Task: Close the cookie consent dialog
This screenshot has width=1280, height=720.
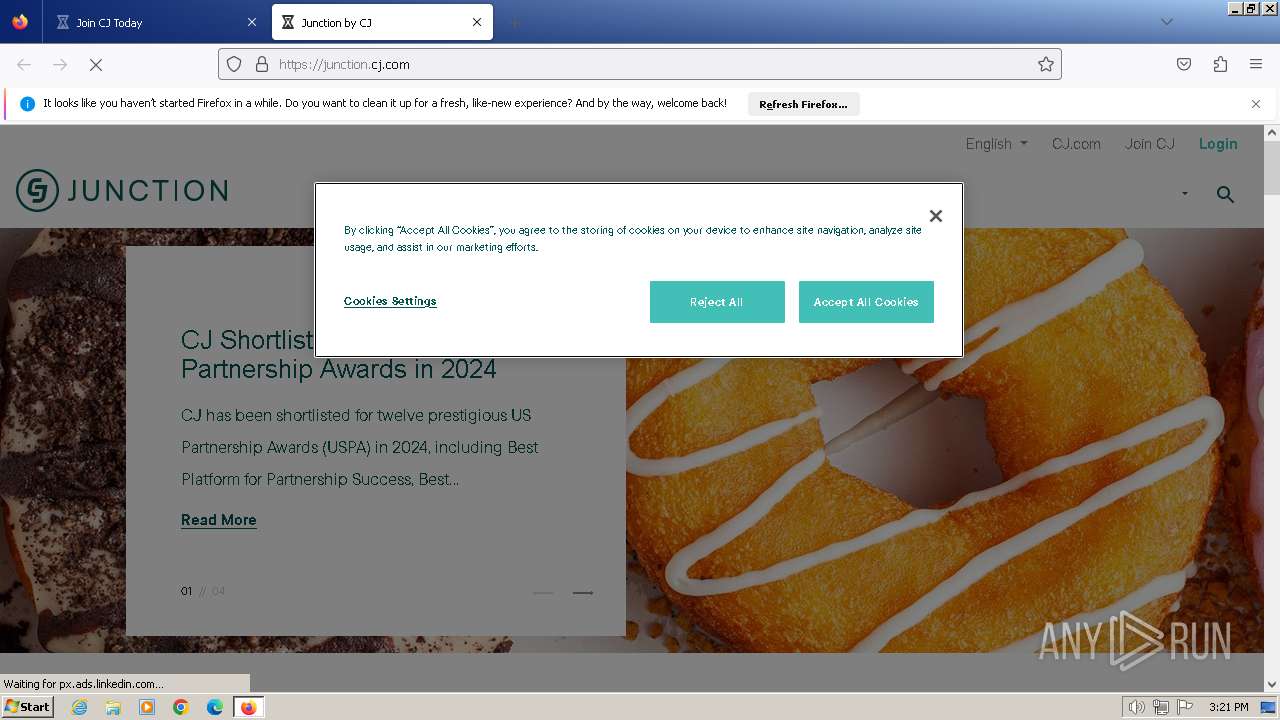Action: (935, 216)
